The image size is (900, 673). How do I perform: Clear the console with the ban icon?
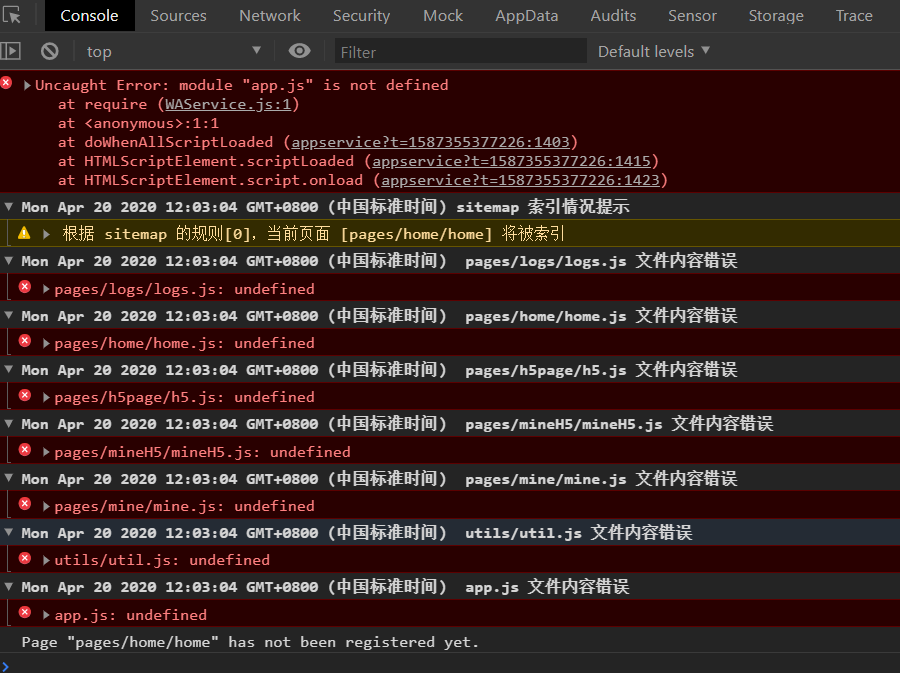[50, 51]
